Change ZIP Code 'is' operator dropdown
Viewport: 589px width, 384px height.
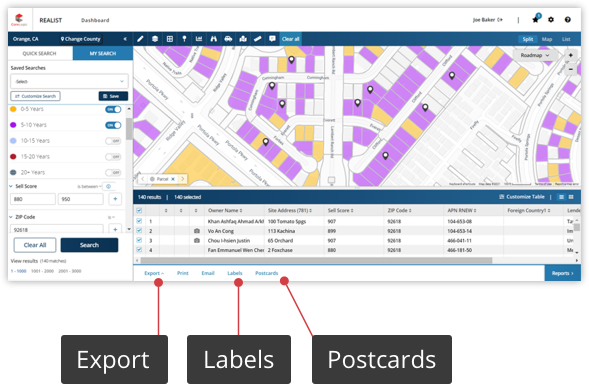pyautogui.click(x=111, y=217)
